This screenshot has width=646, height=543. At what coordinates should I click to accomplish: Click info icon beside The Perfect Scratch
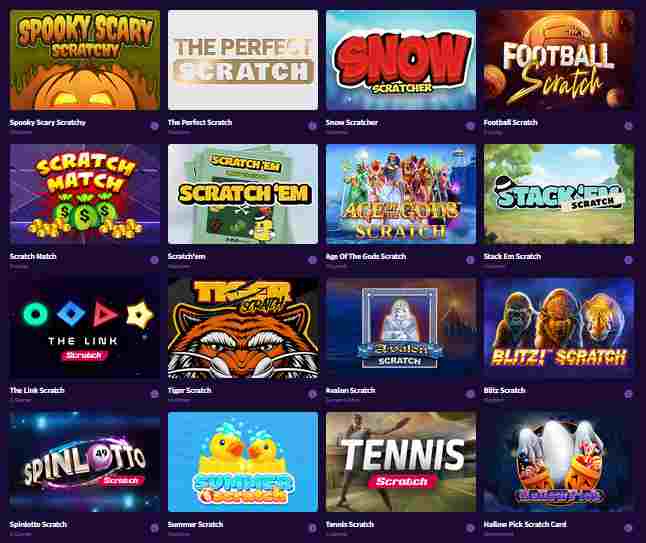(312, 126)
